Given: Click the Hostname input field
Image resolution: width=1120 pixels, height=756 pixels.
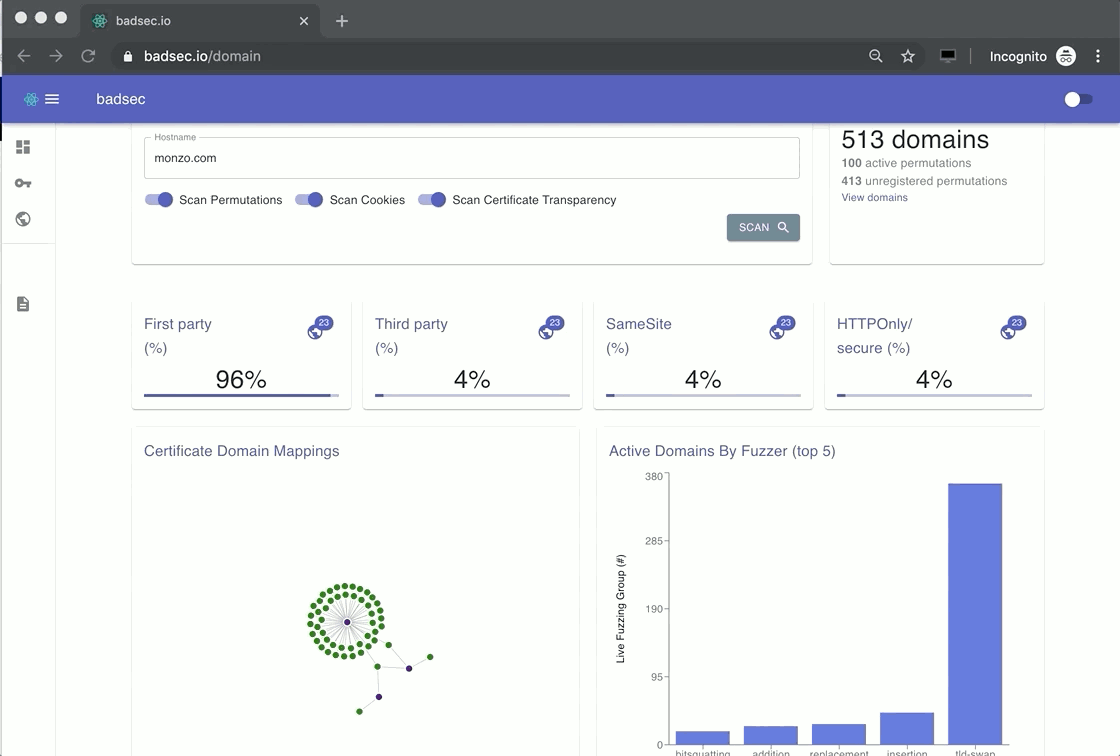Looking at the screenshot, I should (471, 158).
